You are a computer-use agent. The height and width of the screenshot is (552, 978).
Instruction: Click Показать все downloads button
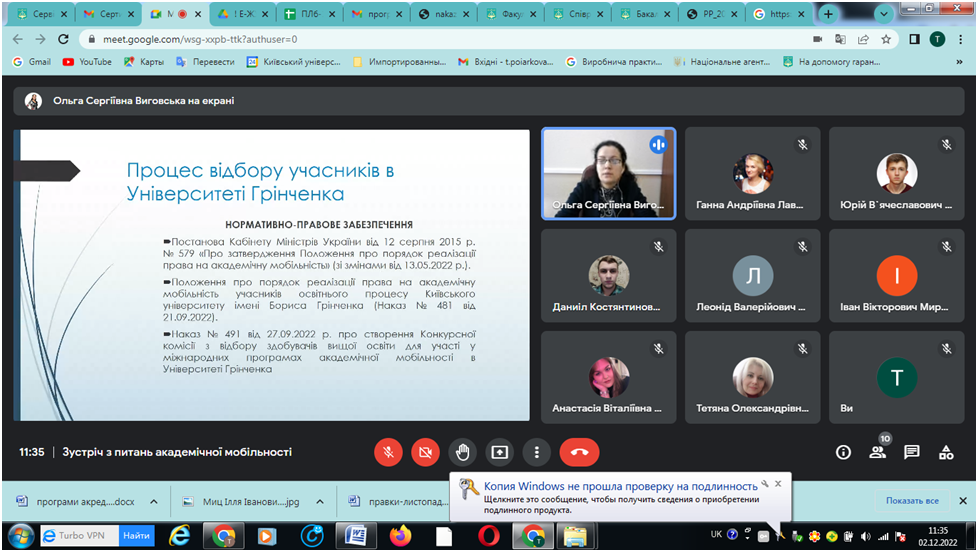tap(911, 501)
